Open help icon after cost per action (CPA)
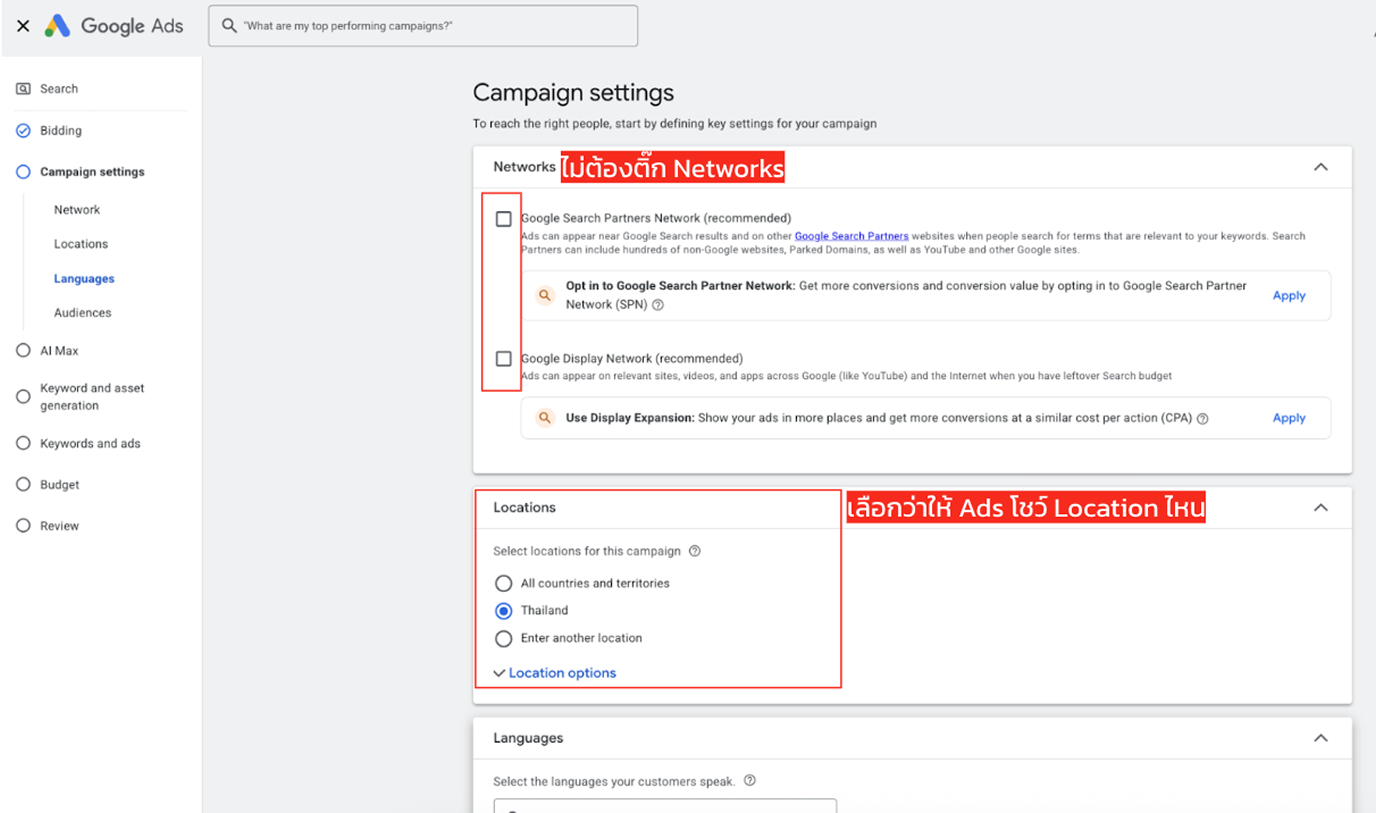The height and width of the screenshot is (813, 1376). click(x=1202, y=419)
